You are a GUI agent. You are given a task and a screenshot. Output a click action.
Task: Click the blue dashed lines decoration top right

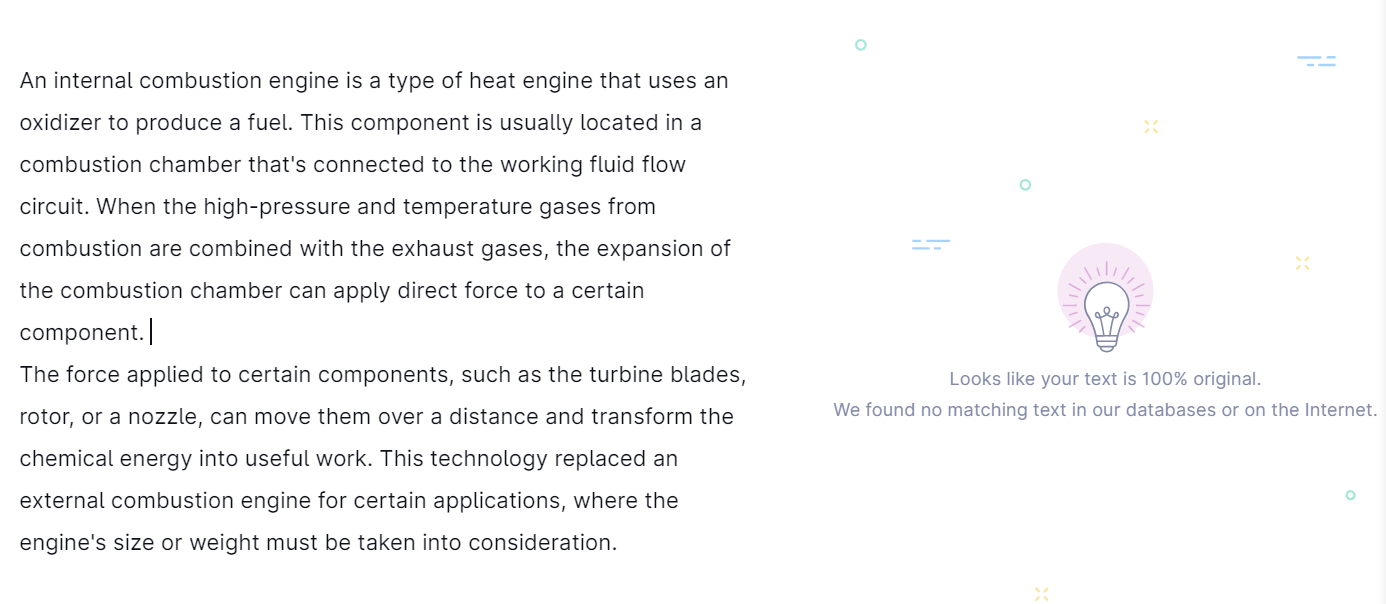(x=1316, y=61)
